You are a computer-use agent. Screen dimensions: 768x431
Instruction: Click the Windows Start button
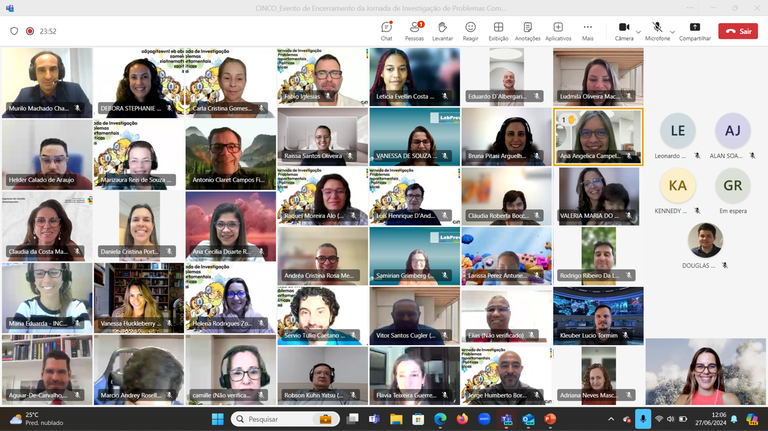(218, 419)
